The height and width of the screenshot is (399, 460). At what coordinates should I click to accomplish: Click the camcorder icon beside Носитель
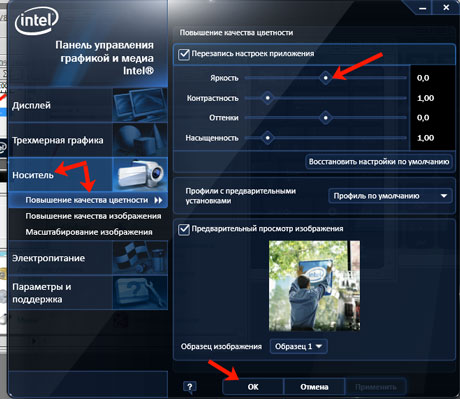140,174
